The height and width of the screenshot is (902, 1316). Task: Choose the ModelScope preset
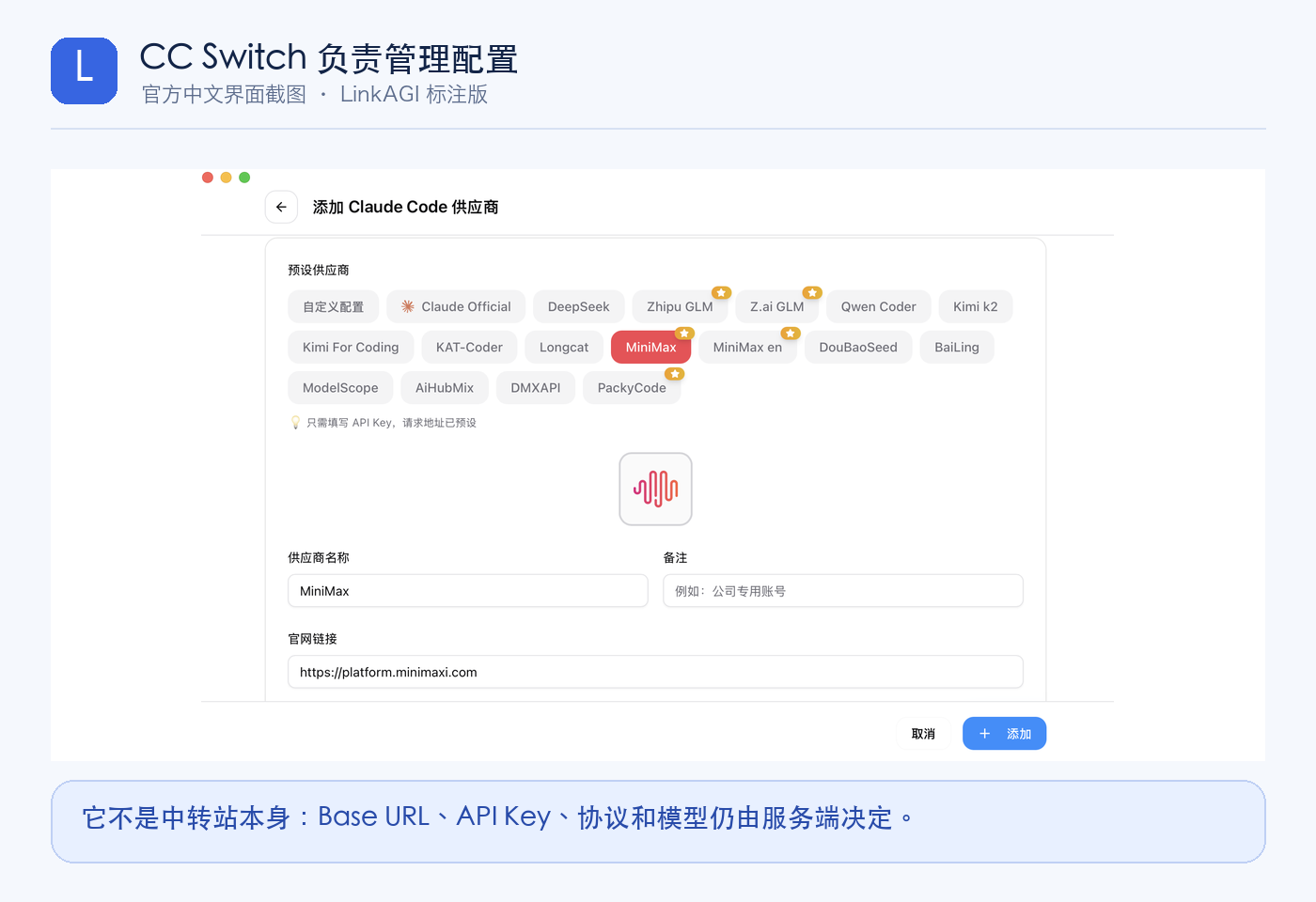tap(340, 387)
